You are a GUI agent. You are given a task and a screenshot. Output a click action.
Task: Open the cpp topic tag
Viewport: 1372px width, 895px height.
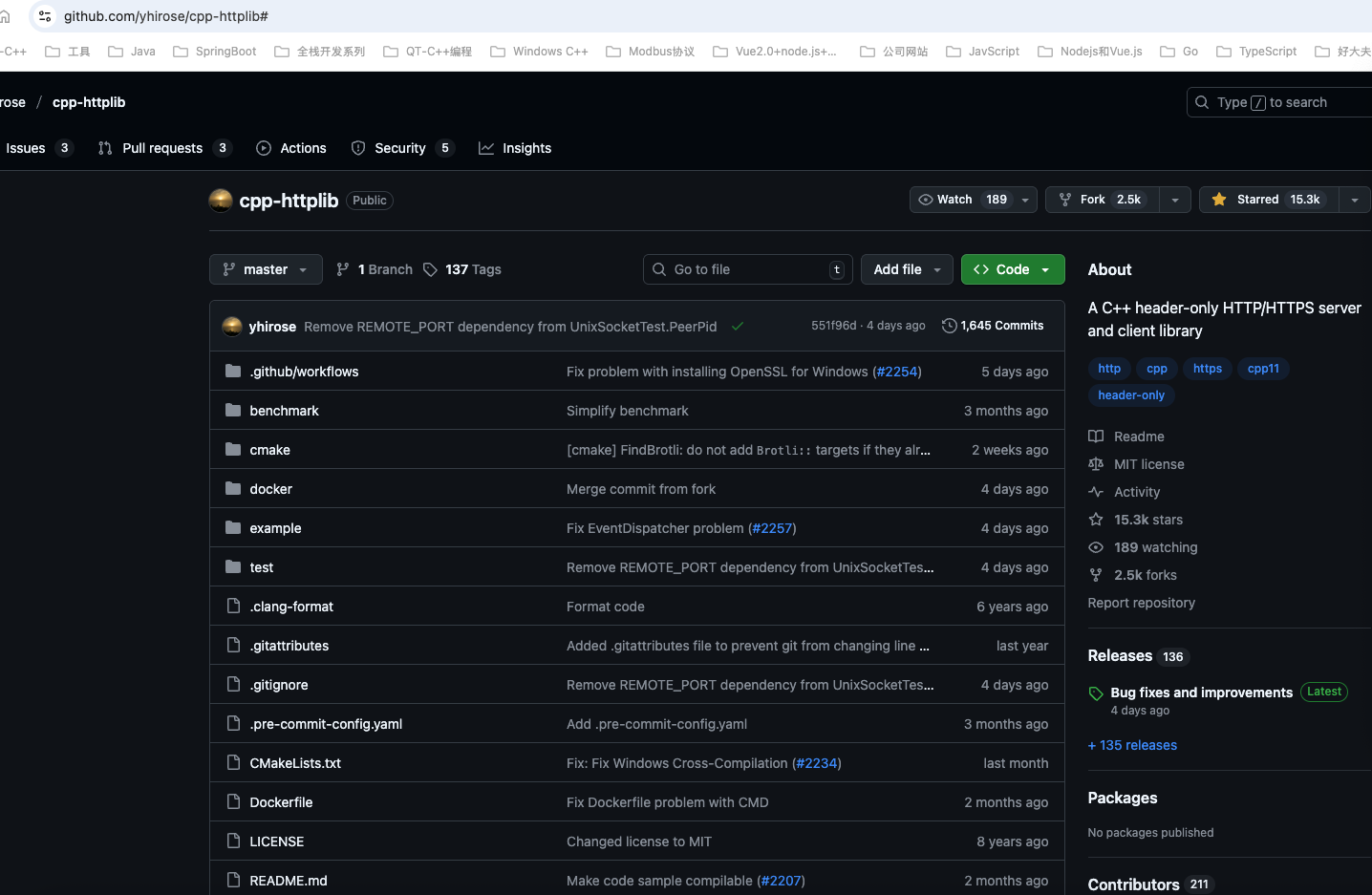click(1156, 369)
